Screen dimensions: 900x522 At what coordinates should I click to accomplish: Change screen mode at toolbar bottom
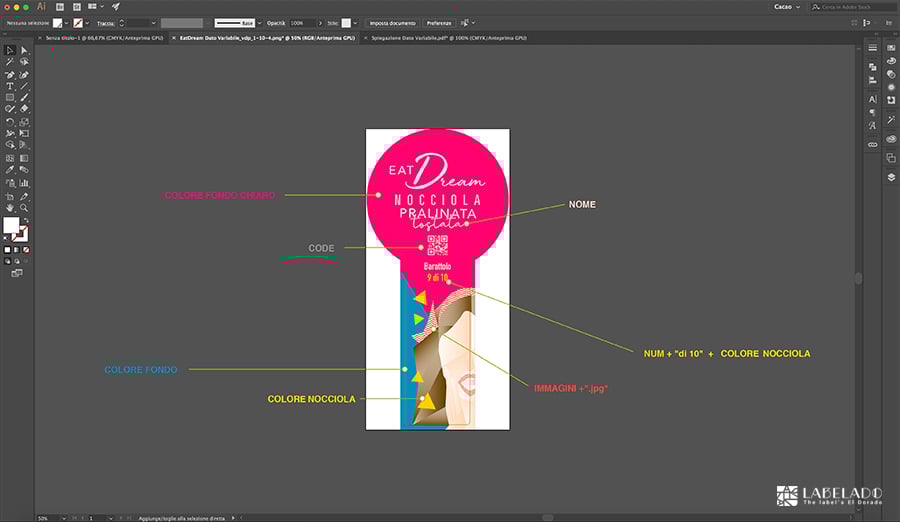point(17,273)
